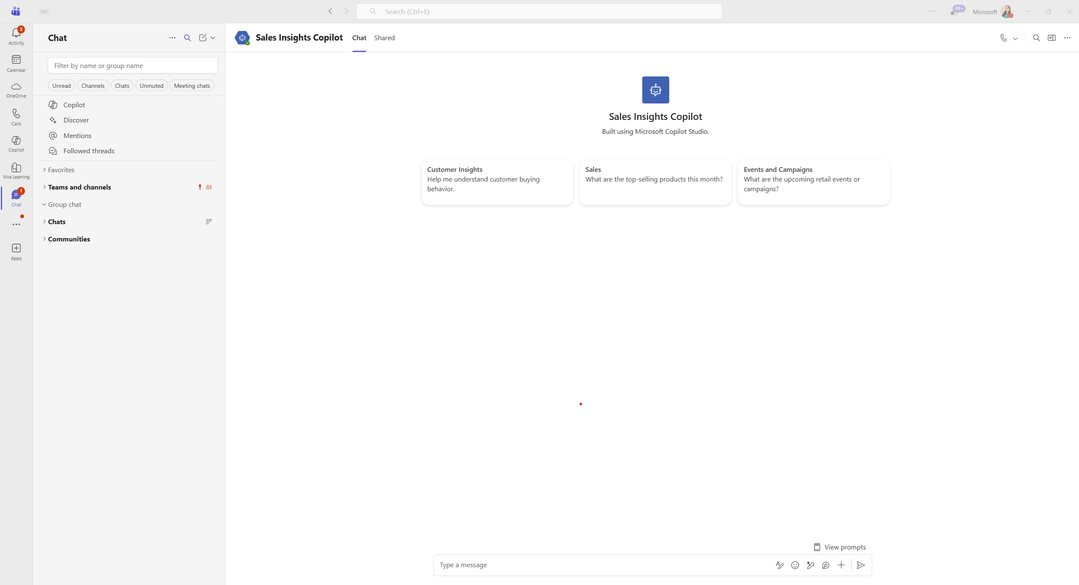Filter the chat list by Channels
Screen dimensions: 1079x585
[x=92, y=85]
